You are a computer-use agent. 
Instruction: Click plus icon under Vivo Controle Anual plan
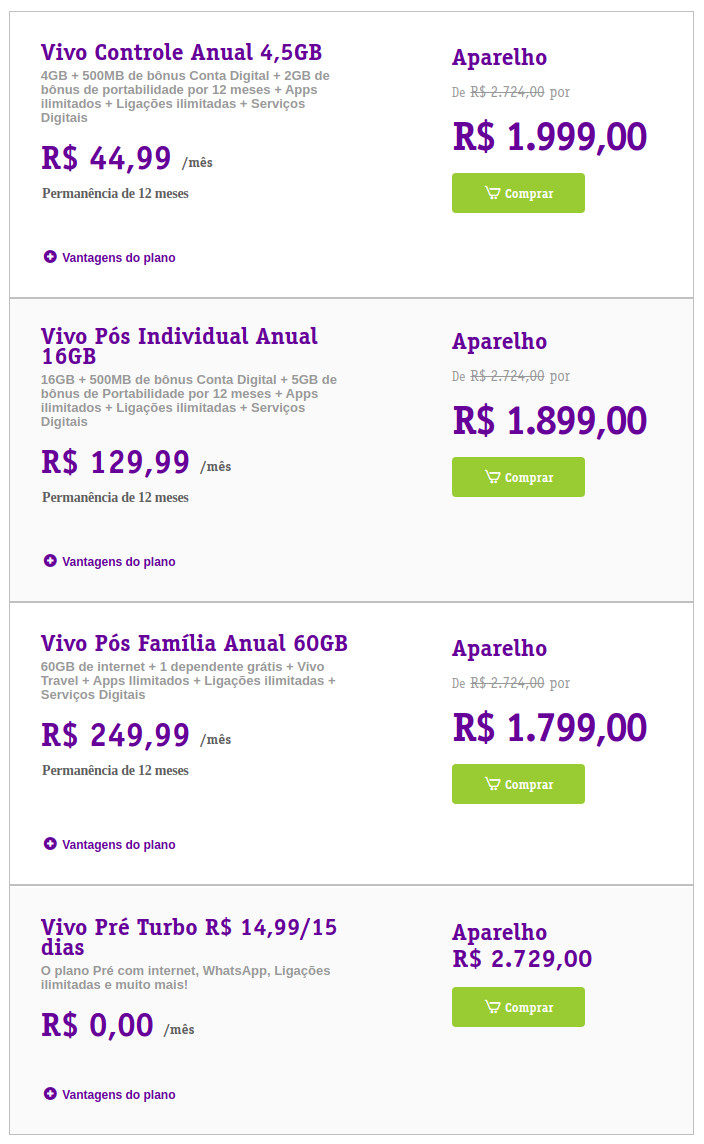tap(50, 257)
